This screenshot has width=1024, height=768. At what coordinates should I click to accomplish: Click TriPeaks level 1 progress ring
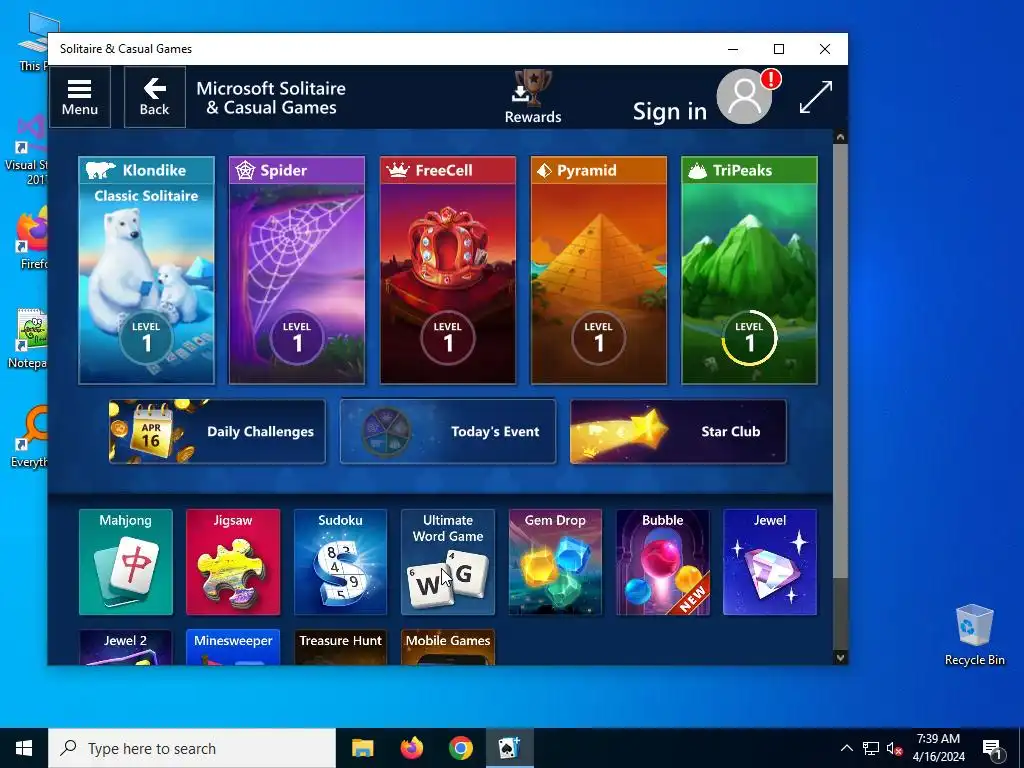coord(749,338)
